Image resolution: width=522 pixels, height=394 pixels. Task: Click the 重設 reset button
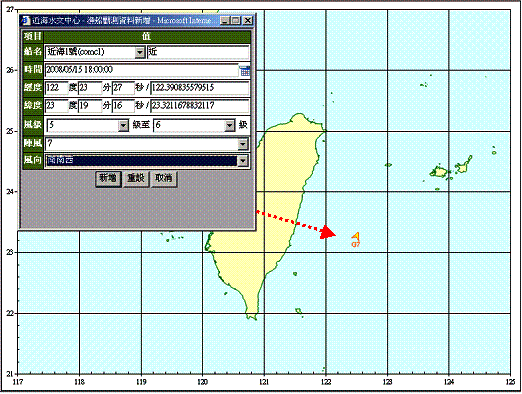pos(136,179)
